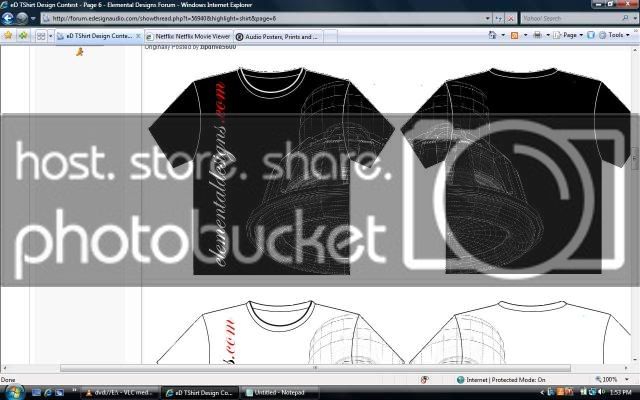Expand the Quick Launch overflow chevron
Image resolution: width=640 pixels, height=400 pixels.
[74, 391]
